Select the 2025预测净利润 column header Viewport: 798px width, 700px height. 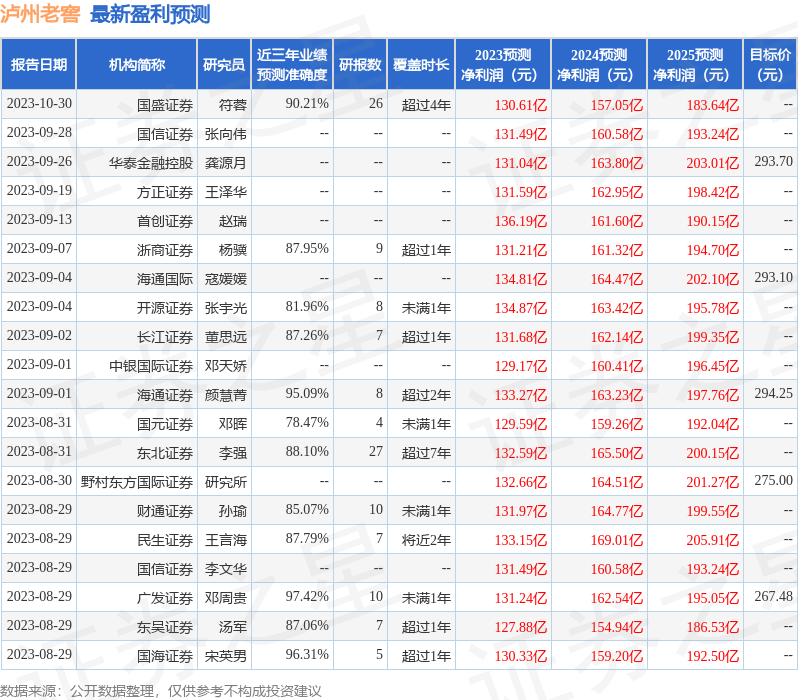click(695, 65)
